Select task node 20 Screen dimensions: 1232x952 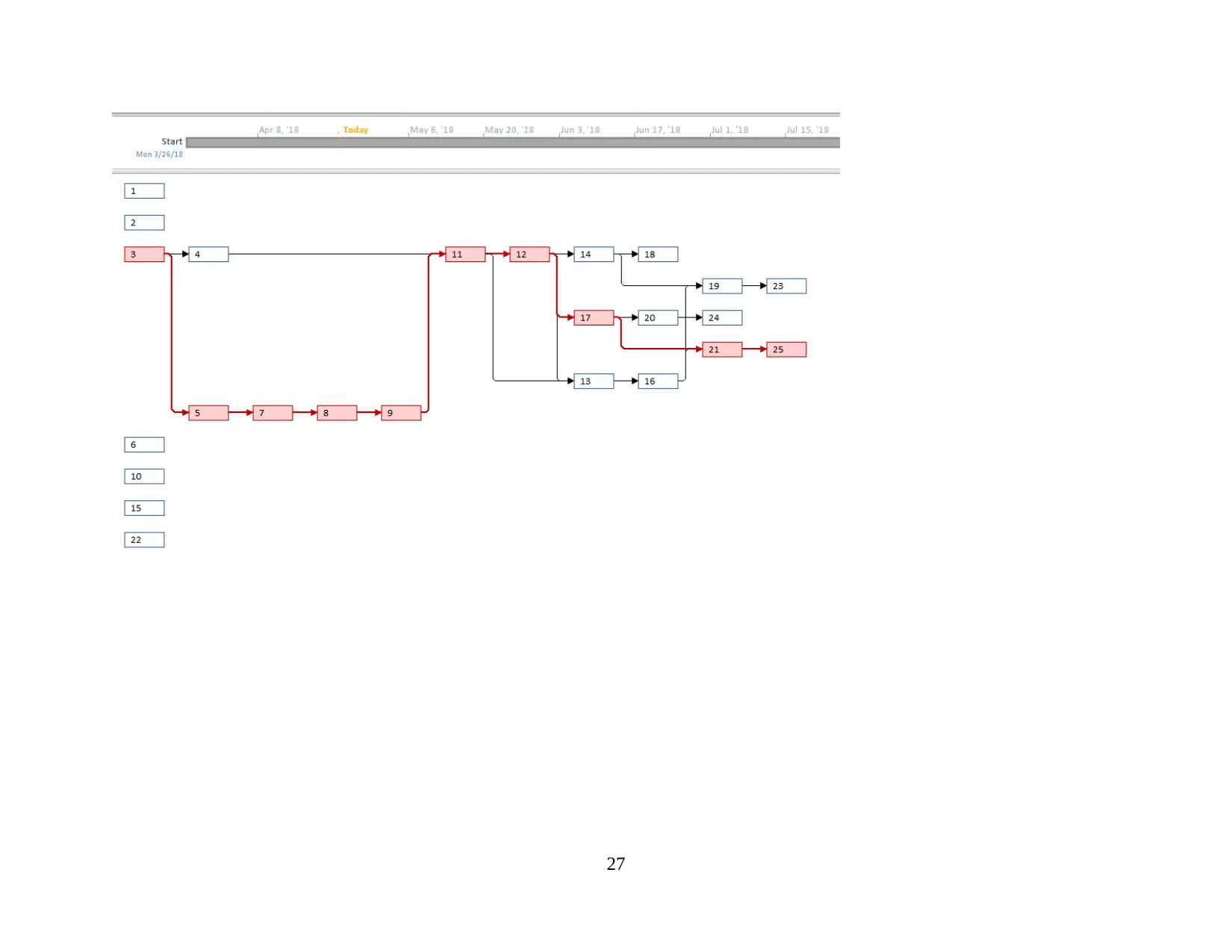click(x=658, y=318)
